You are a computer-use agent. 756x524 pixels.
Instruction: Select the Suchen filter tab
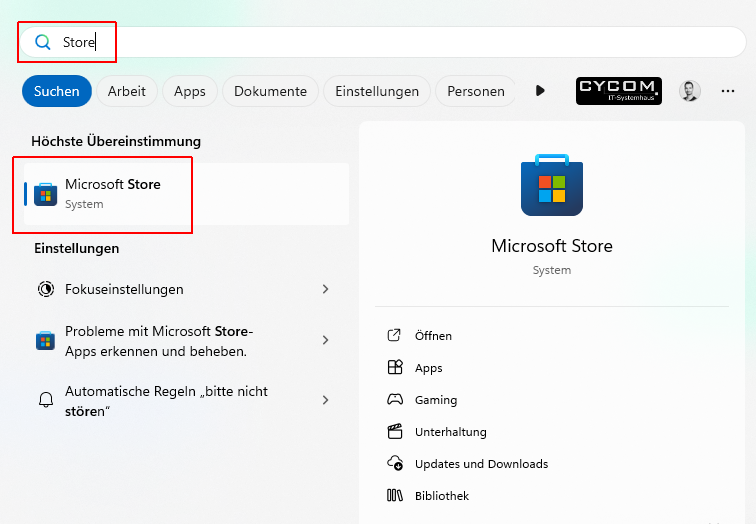[x=56, y=91]
